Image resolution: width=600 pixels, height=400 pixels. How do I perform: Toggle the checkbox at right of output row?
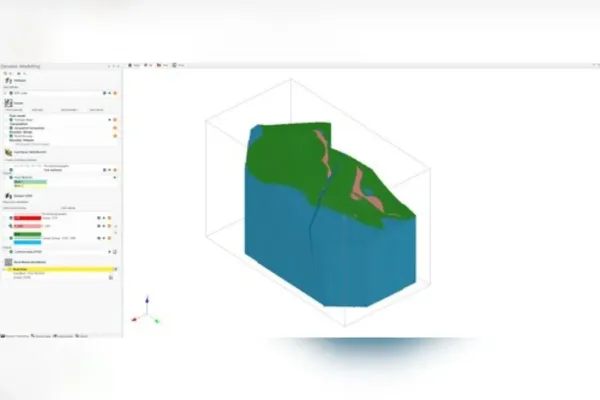(x=115, y=252)
